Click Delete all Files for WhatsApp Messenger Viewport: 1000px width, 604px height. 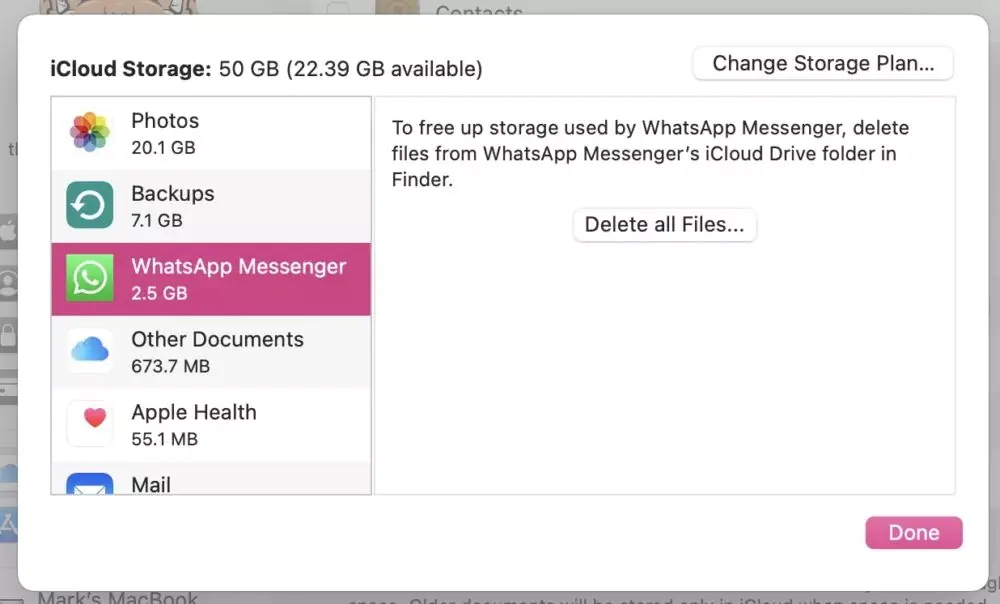[x=664, y=224]
